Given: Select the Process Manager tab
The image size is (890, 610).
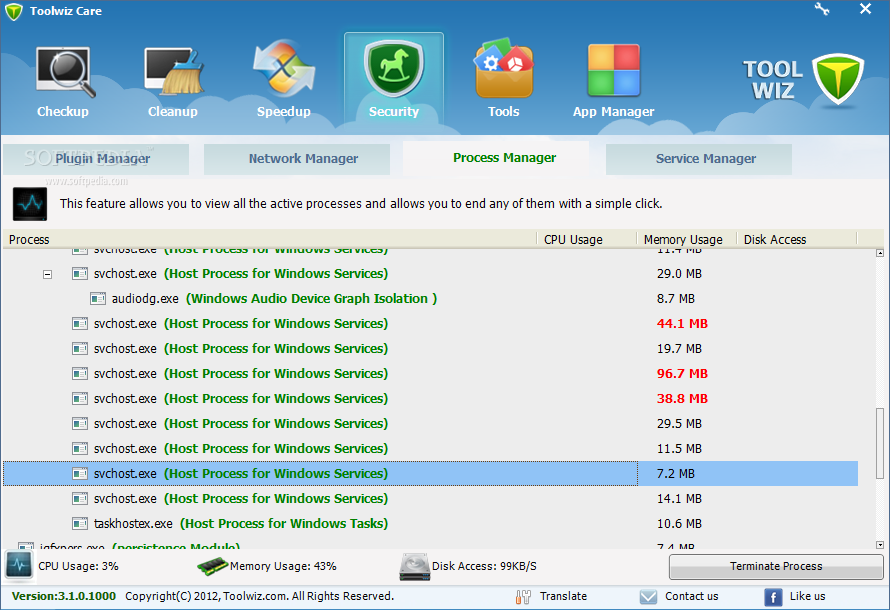Looking at the screenshot, I should point(496,158).
